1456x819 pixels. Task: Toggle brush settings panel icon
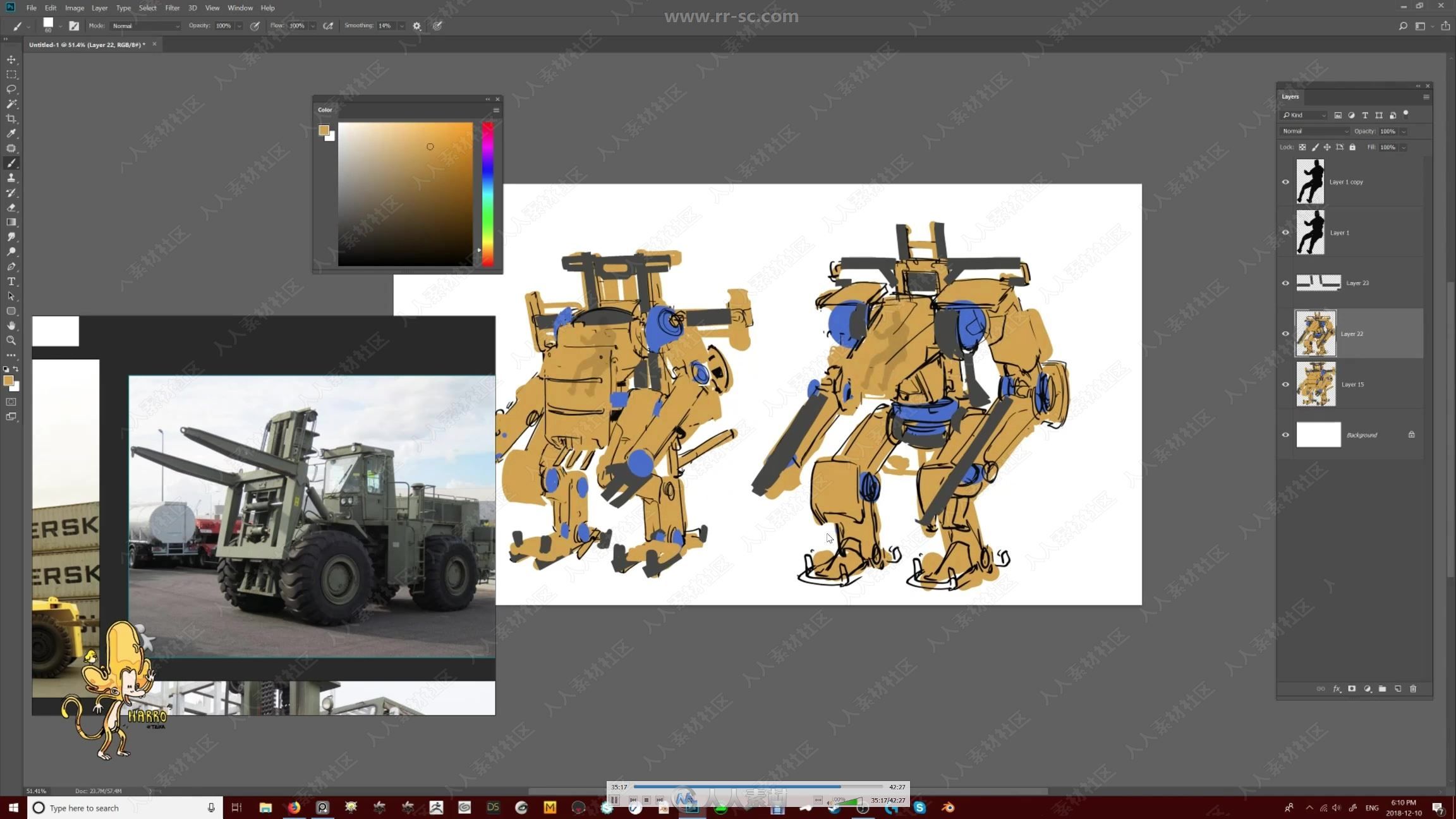74,26
